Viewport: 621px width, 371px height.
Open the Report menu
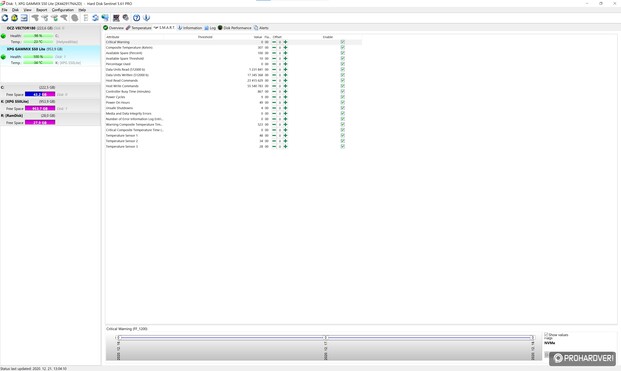[x=42, y=10]
